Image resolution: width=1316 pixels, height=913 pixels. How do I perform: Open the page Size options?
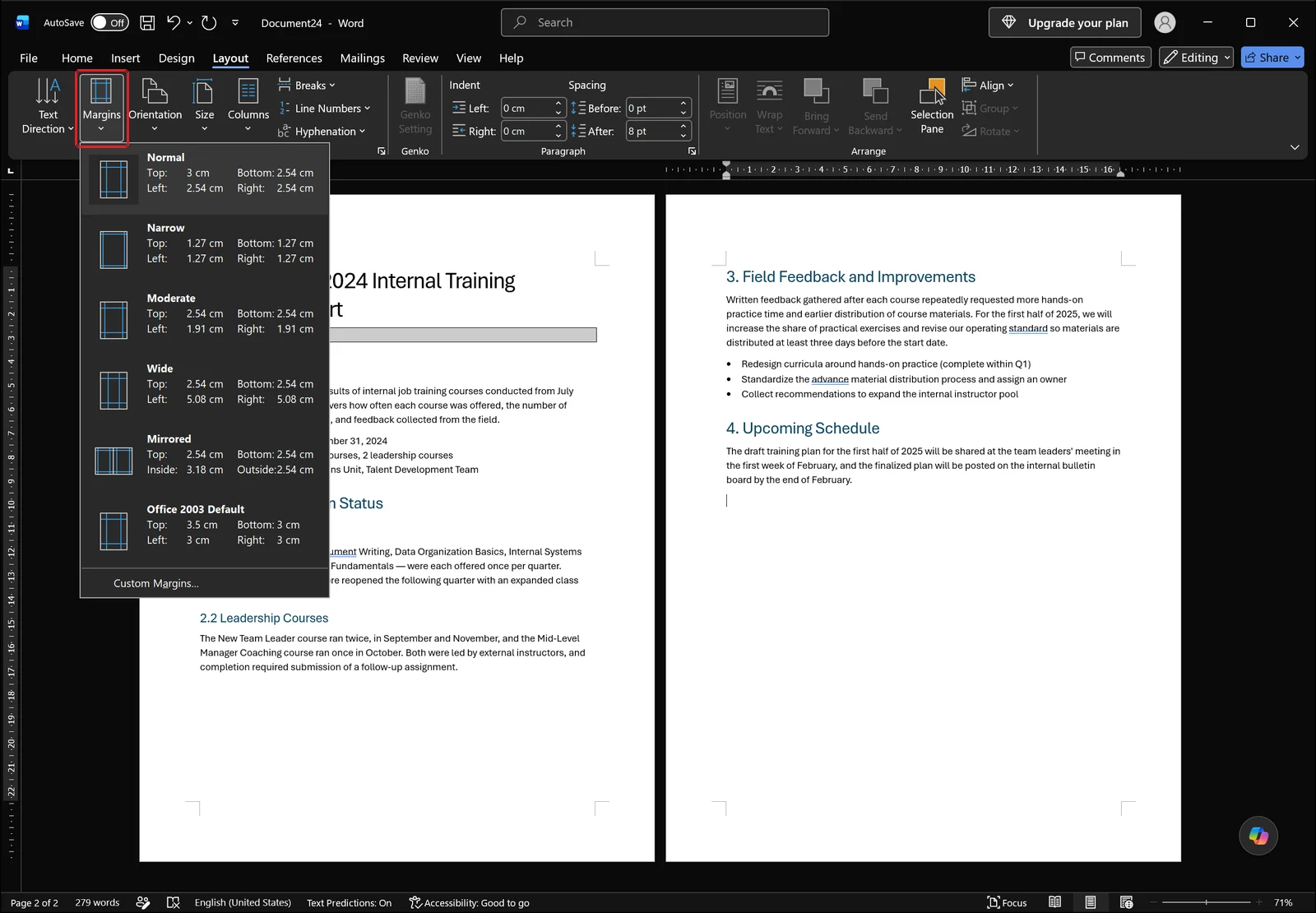[204, 107]
